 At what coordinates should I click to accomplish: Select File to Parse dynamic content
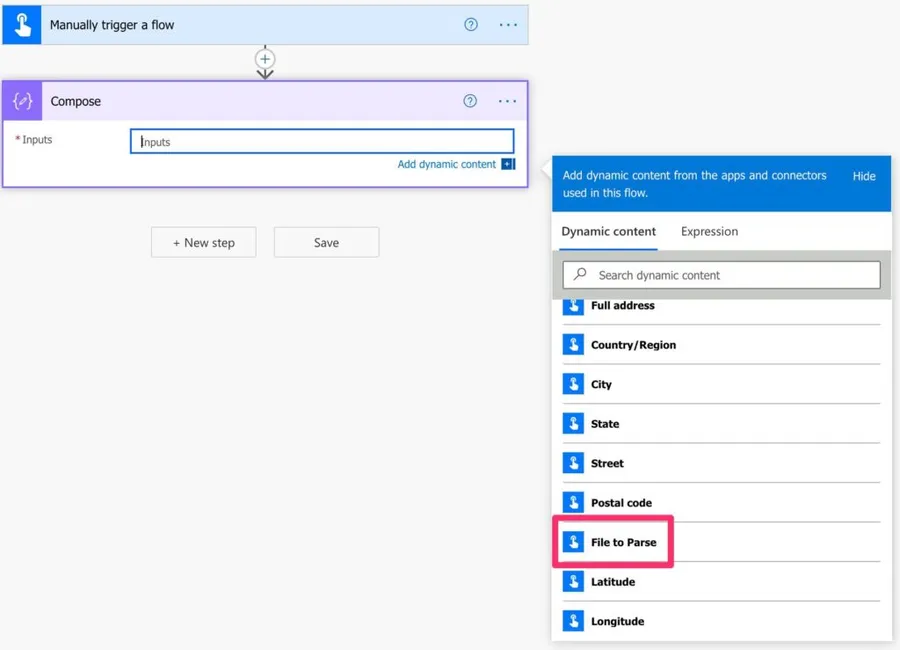[x=623, y=542]
